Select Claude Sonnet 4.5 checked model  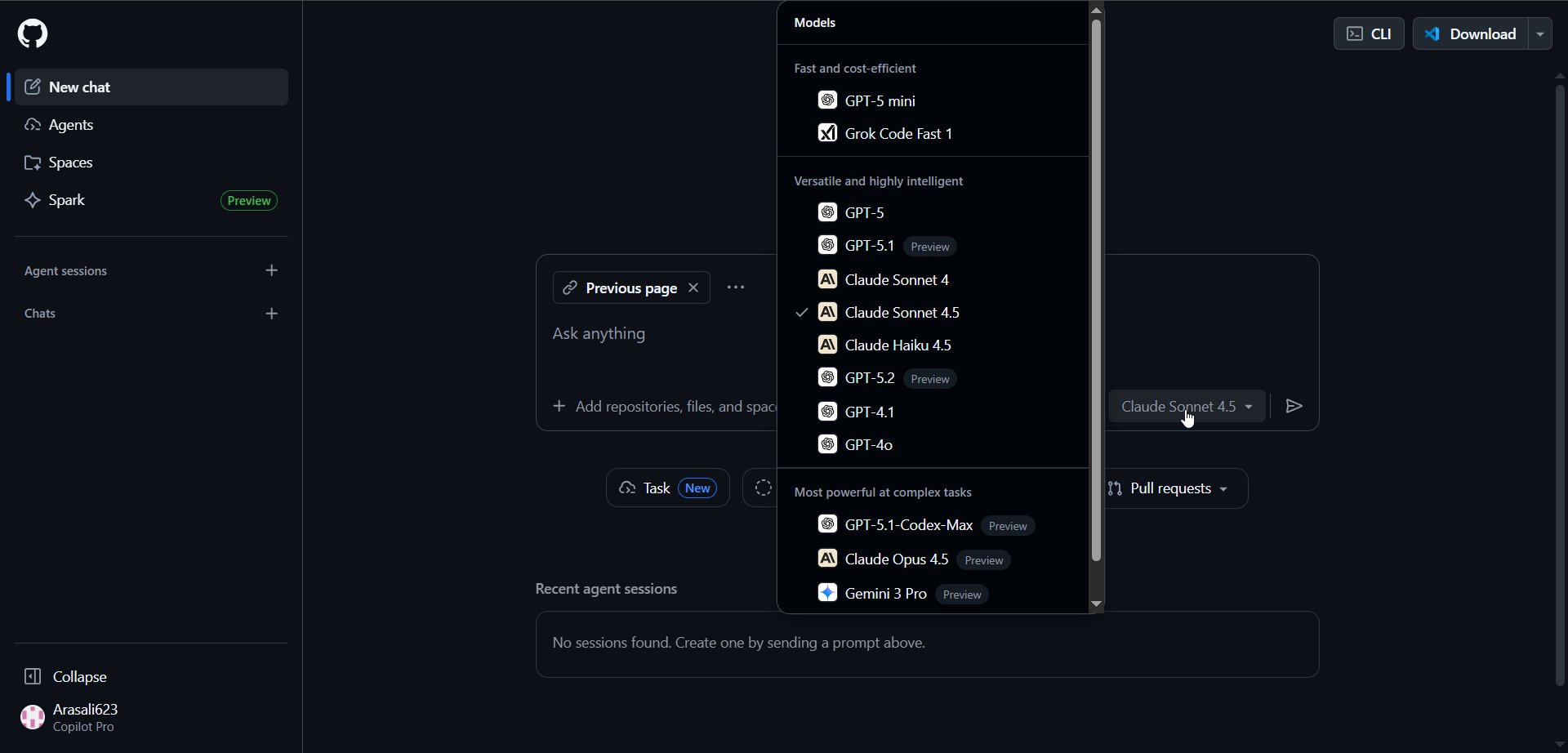coord(902,312)
